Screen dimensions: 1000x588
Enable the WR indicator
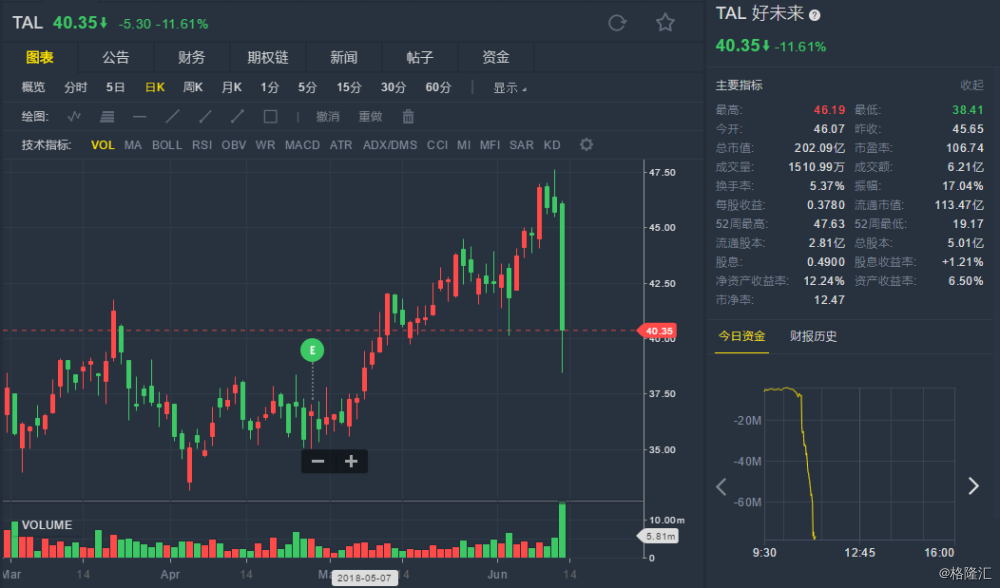tap(265, 145)
